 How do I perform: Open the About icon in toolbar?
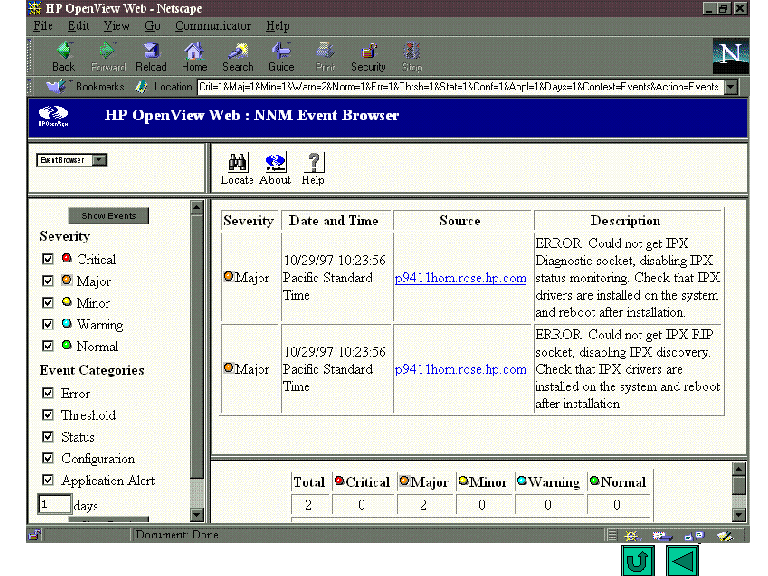pos(275,163)
